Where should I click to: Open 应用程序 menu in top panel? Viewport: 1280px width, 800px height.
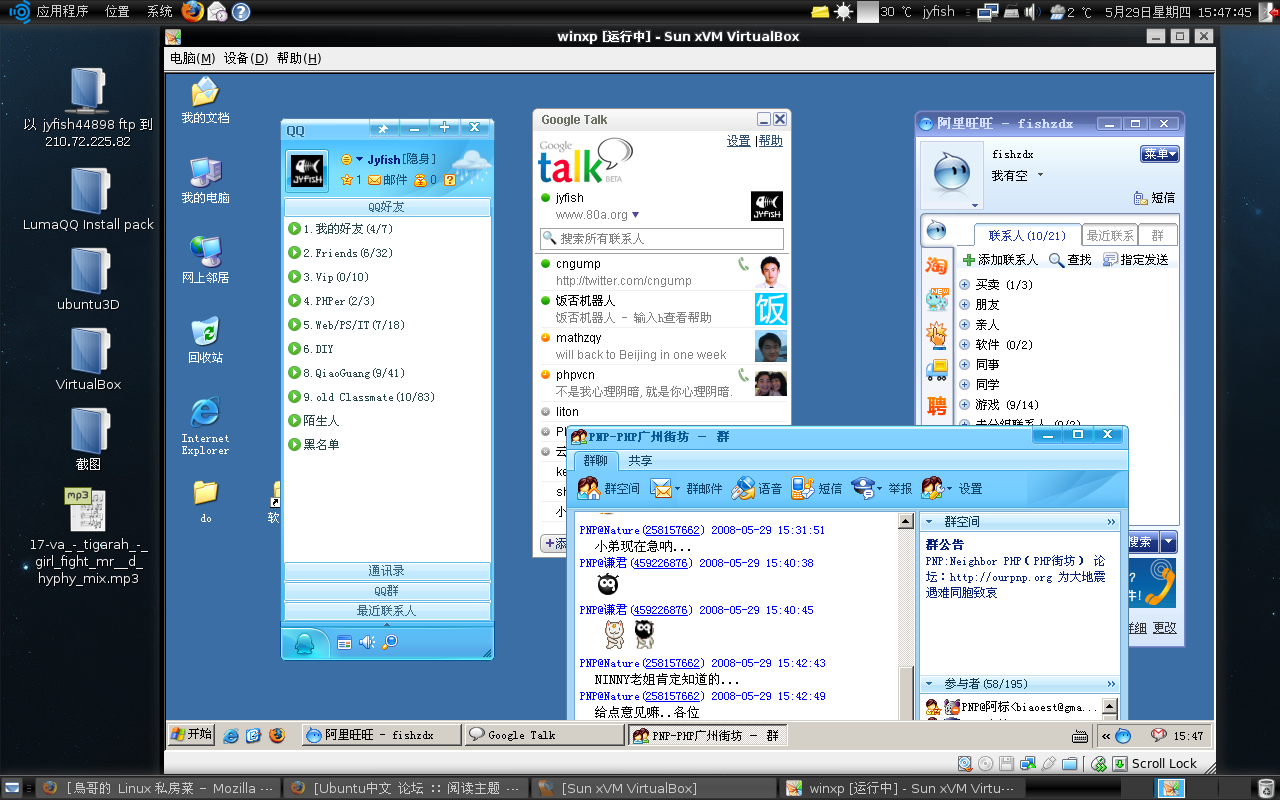(62, 12)
